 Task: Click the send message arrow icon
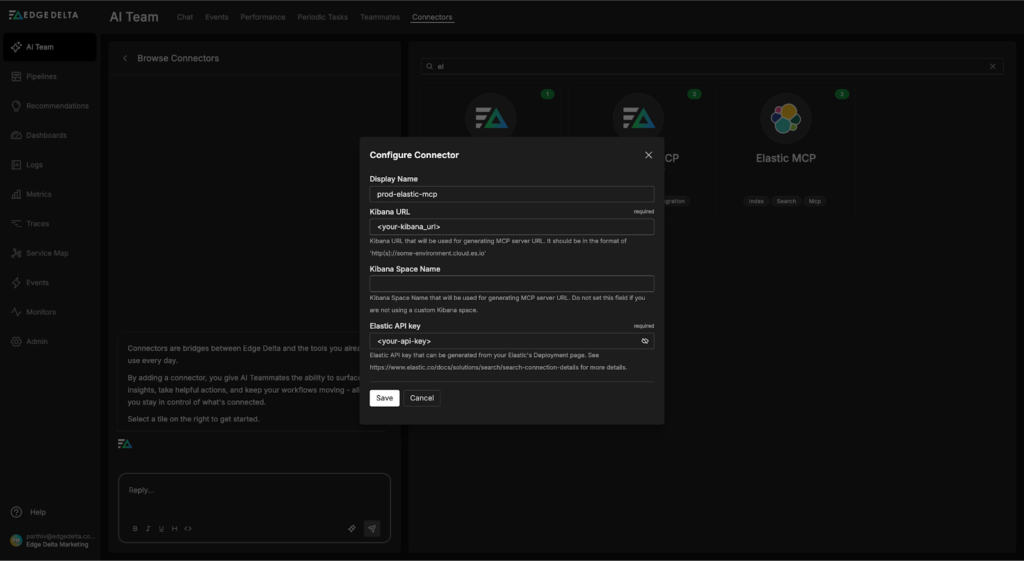point(372,528)
